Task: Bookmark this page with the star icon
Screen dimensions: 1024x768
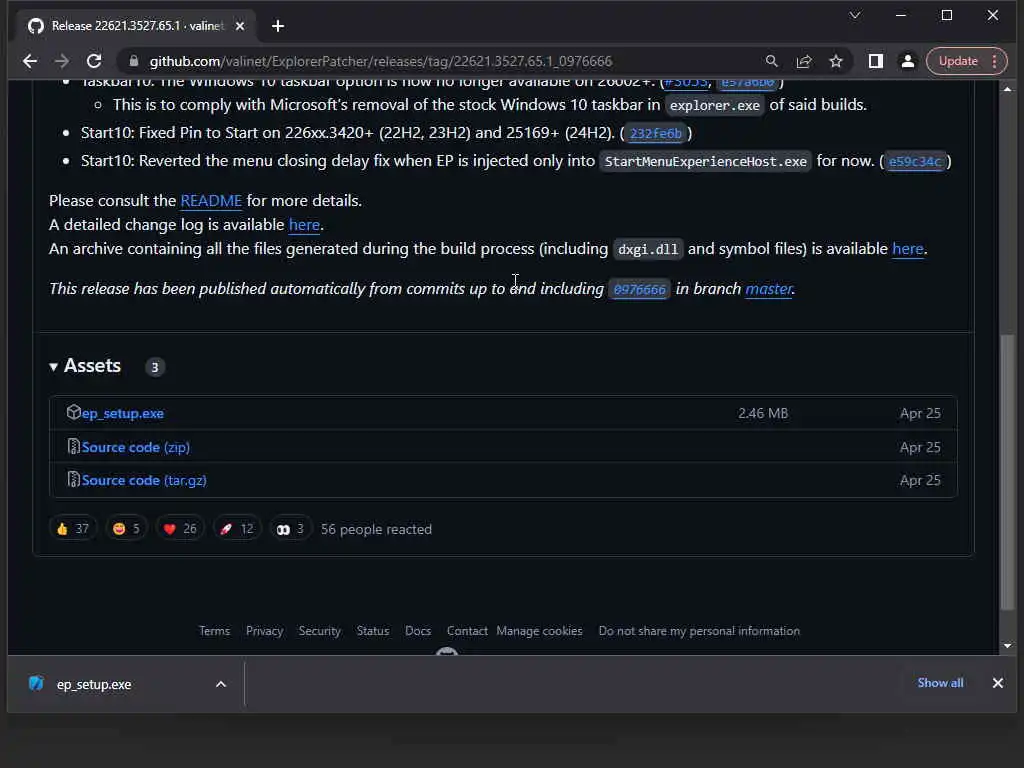Action: pos(836,61)
